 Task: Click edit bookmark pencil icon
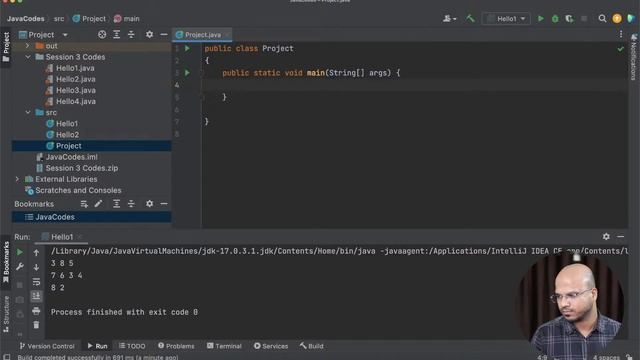tap(98, 204)
